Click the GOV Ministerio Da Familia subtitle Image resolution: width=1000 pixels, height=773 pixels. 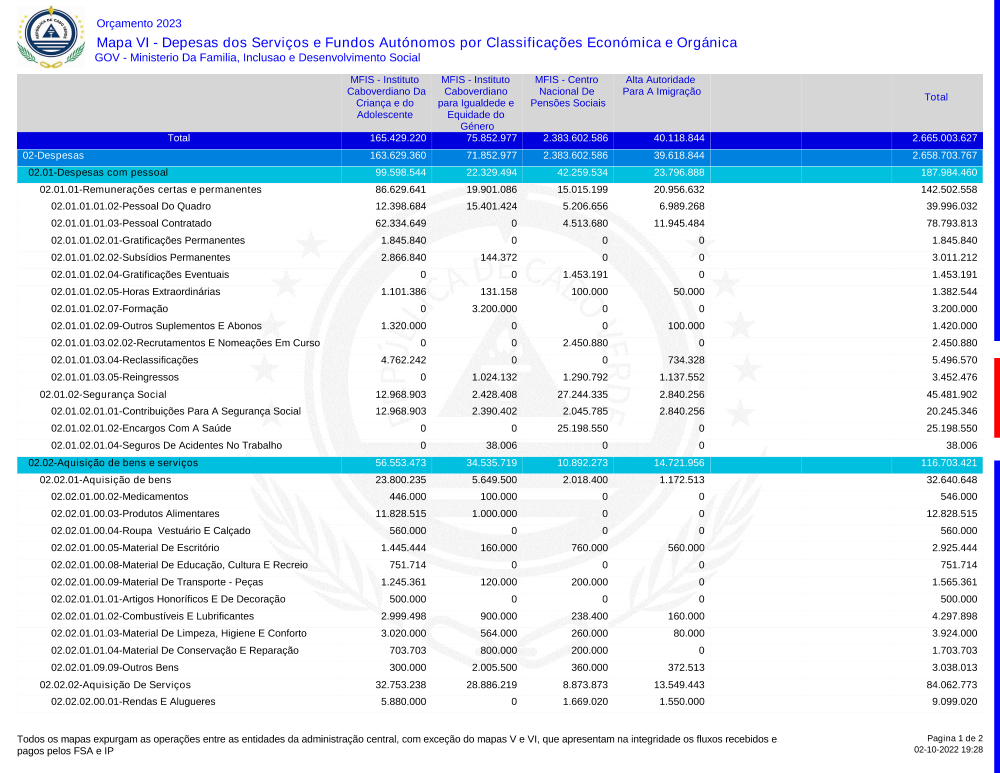[x=257, y=58]
